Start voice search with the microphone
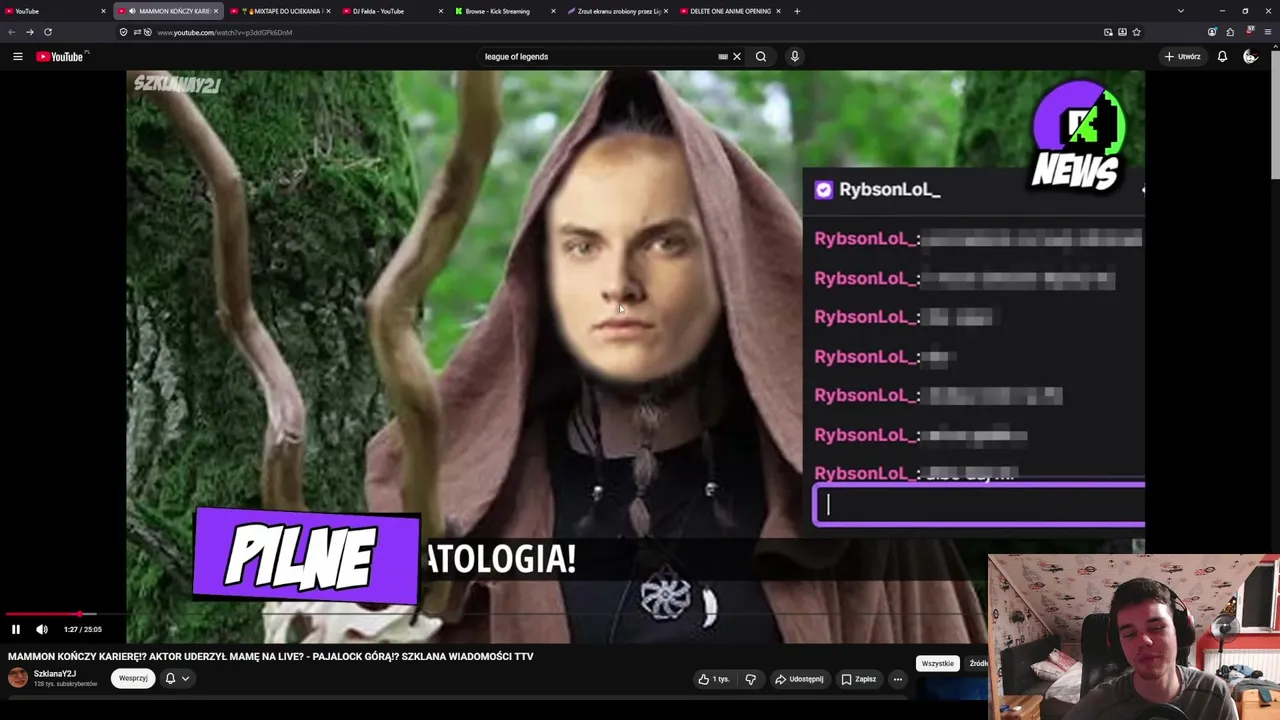The width and height of the screenshot is (1280, 720). coord(795,57)
